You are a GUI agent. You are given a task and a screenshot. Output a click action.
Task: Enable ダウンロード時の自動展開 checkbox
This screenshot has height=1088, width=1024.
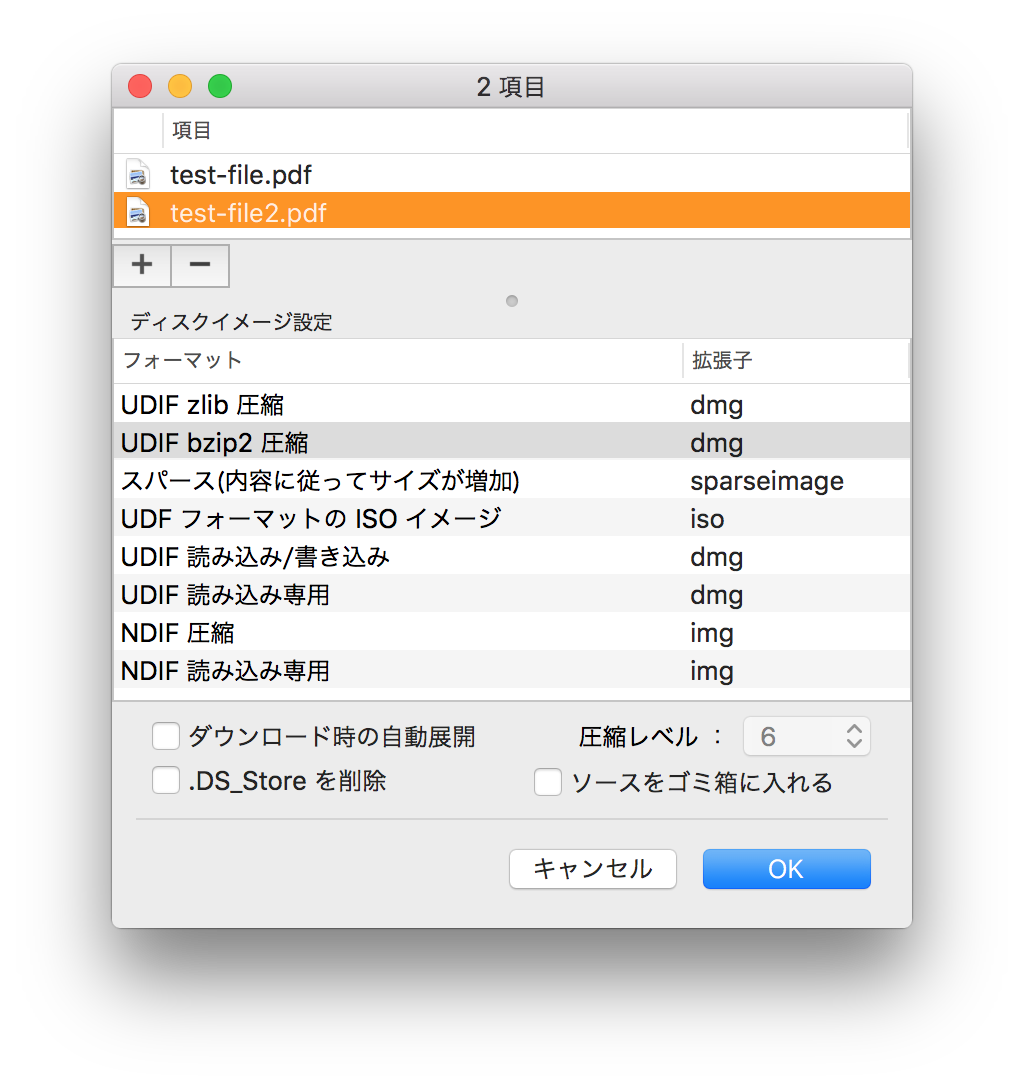click(166, 737)
